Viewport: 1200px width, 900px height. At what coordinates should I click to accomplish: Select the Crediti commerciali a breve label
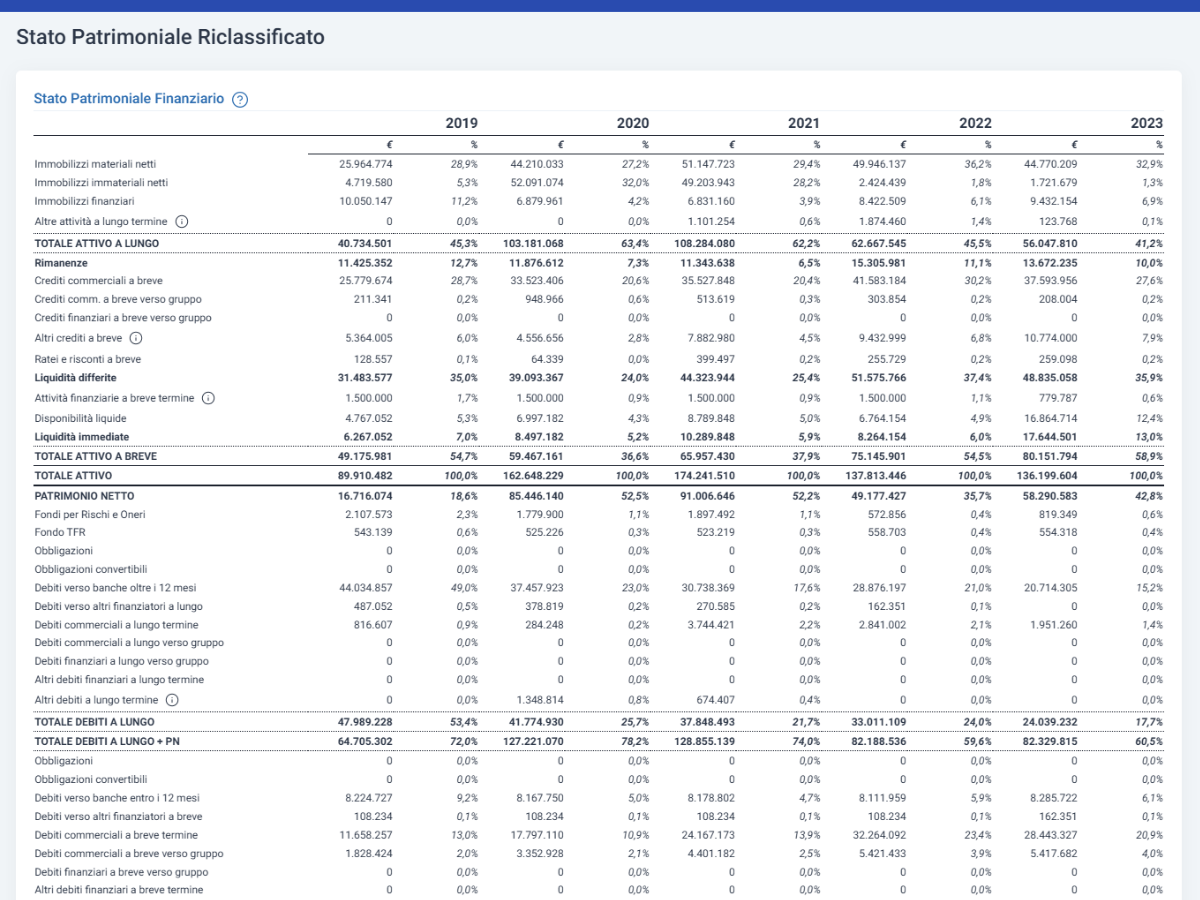click(x=100, y=281)
